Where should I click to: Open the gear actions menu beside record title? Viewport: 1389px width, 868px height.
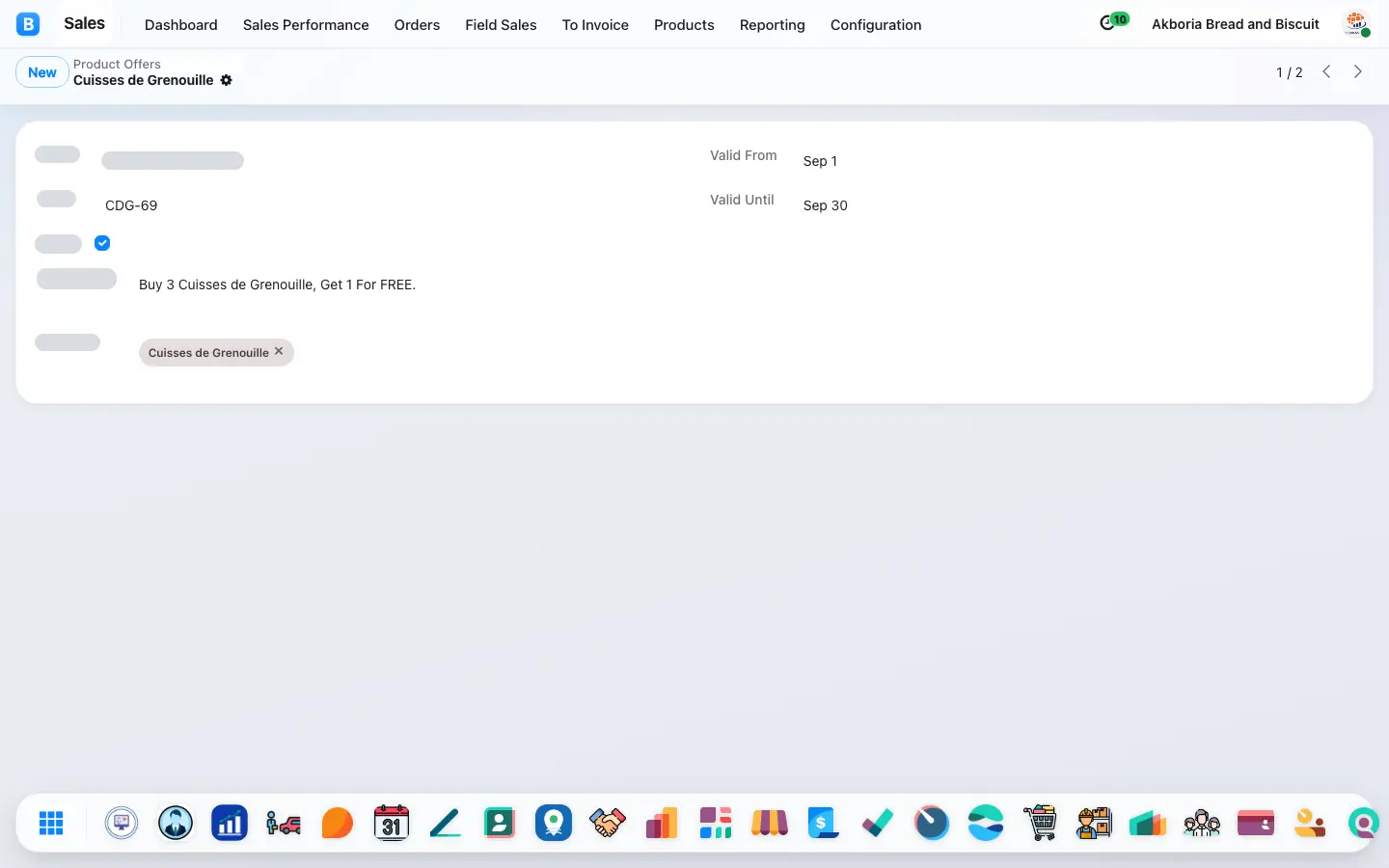tap(227, 80)
